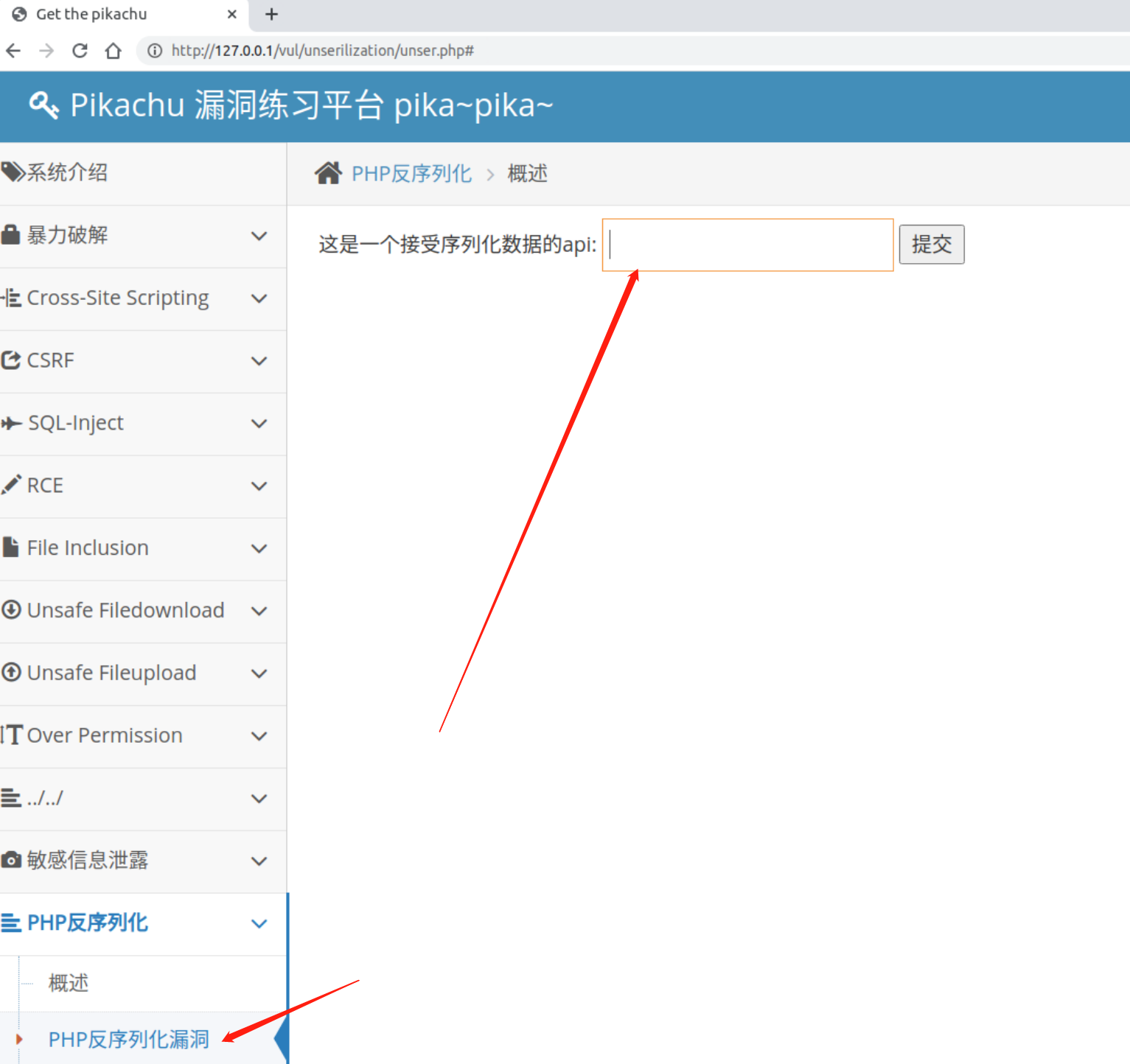
Task: Click the share icon beside CSRF
Action: [10, 360]
